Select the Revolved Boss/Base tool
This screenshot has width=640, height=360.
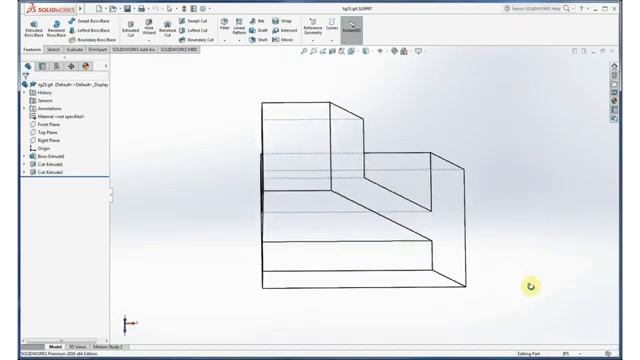(56, 29)
